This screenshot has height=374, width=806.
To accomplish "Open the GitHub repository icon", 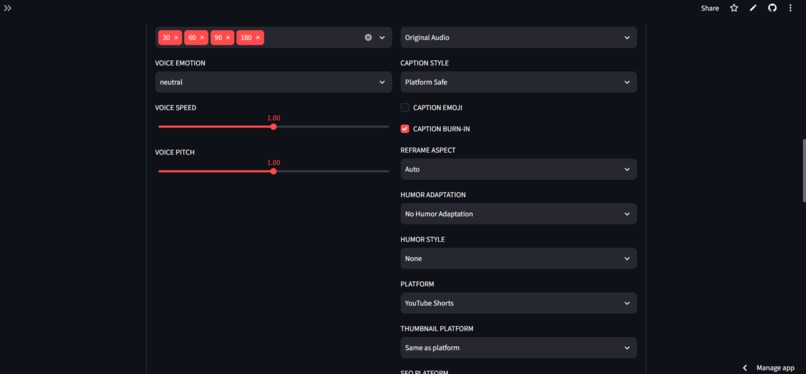I will click(772, 8).
